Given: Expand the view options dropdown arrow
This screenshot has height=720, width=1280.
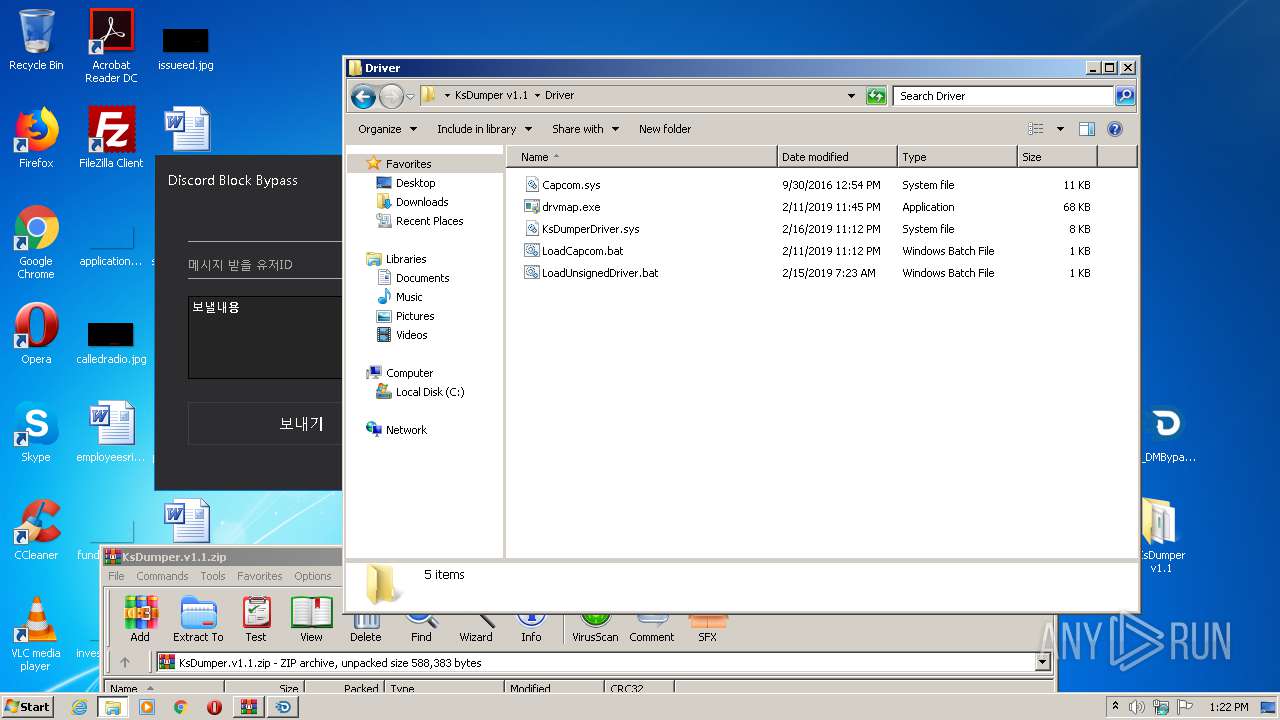Looking at the screenshot, I should (x=1060, y=129).
